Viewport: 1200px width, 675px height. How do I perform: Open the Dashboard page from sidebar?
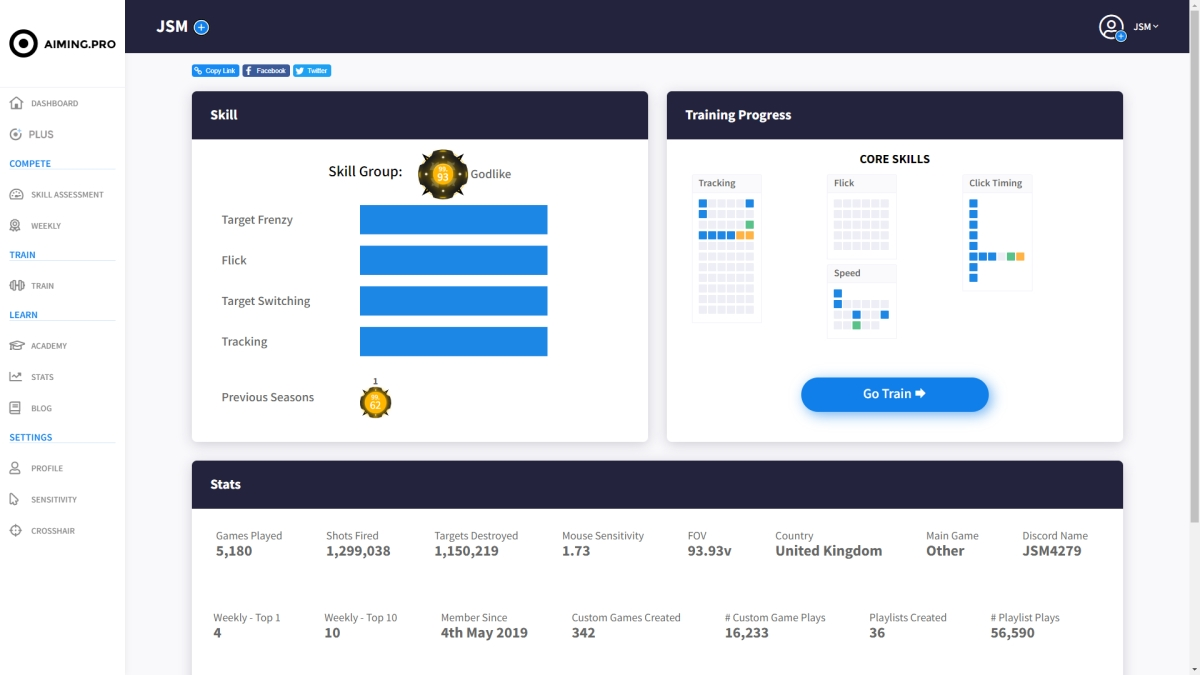(53, 103)
